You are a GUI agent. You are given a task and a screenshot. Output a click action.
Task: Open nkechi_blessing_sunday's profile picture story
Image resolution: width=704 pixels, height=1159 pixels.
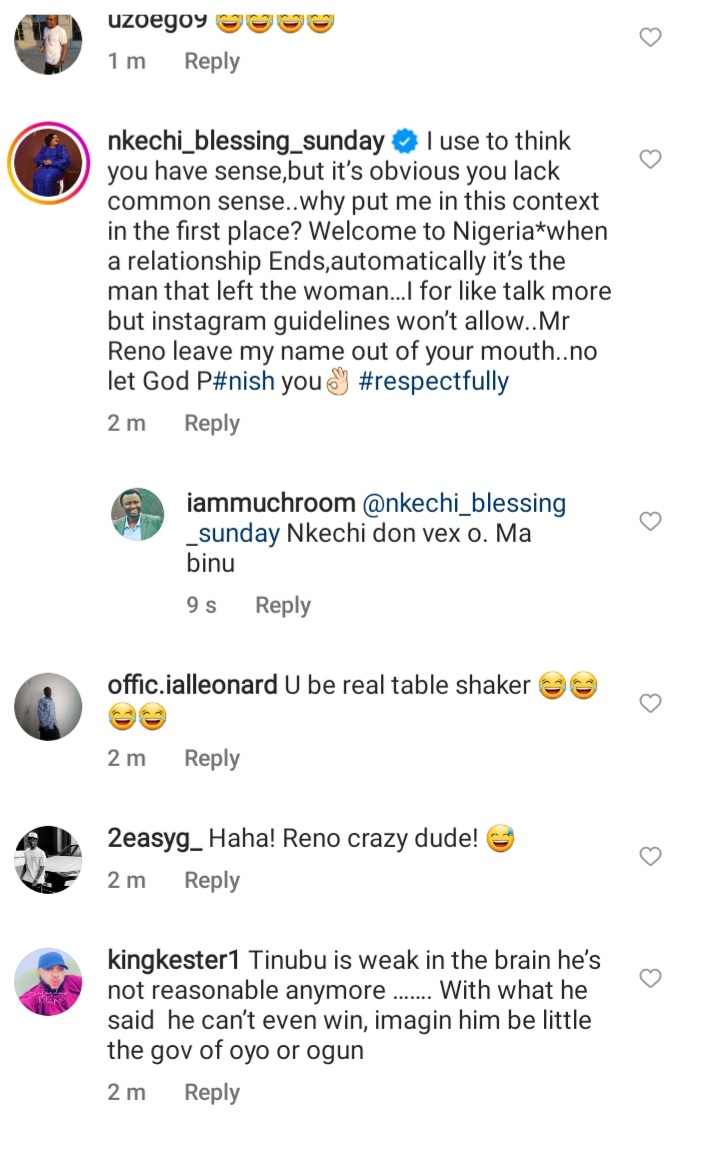49,164
